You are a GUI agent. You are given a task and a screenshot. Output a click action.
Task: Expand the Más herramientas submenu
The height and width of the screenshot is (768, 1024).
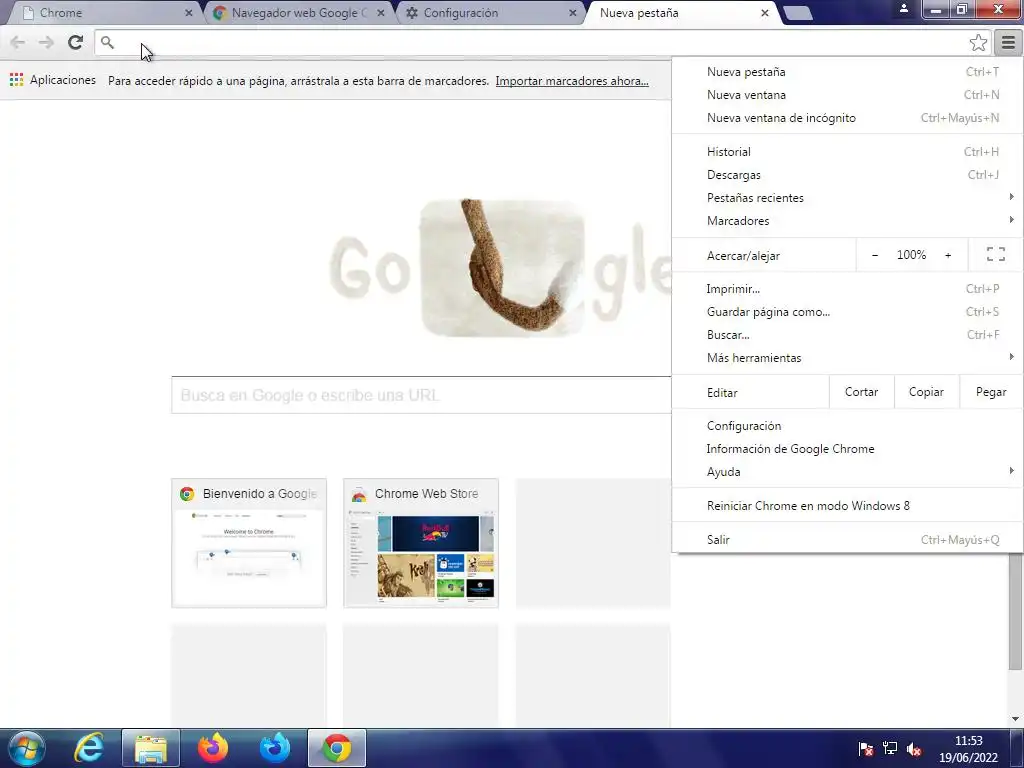coord(847,358)
